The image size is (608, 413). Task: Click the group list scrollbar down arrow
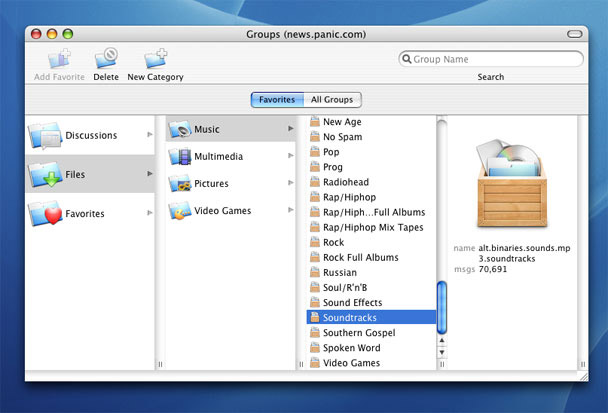[x=442, y=353]
